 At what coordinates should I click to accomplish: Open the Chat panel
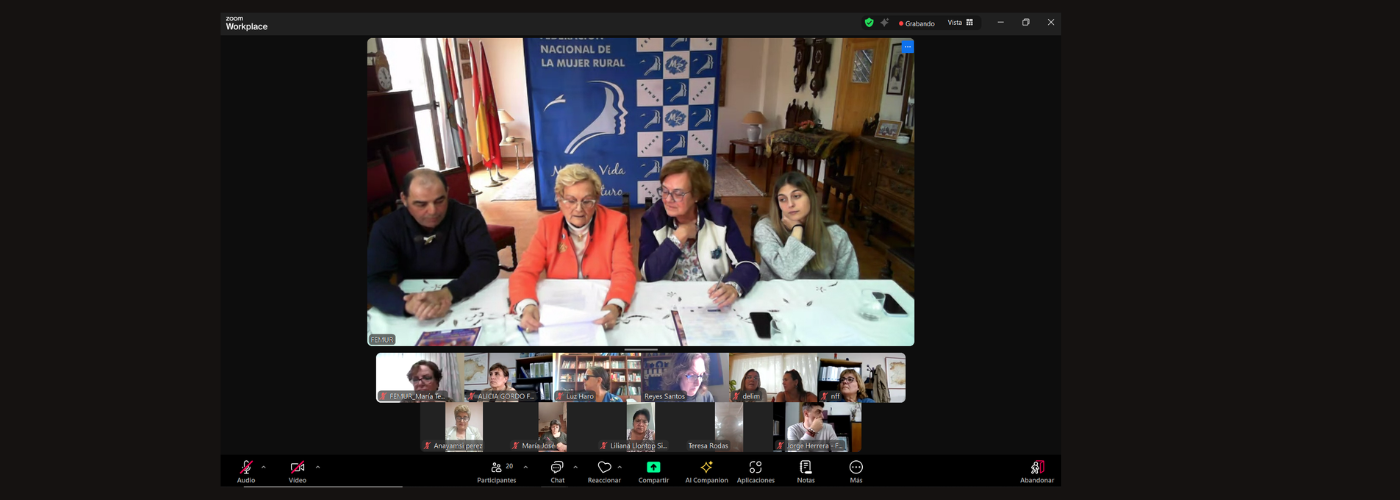pos(557,468)
